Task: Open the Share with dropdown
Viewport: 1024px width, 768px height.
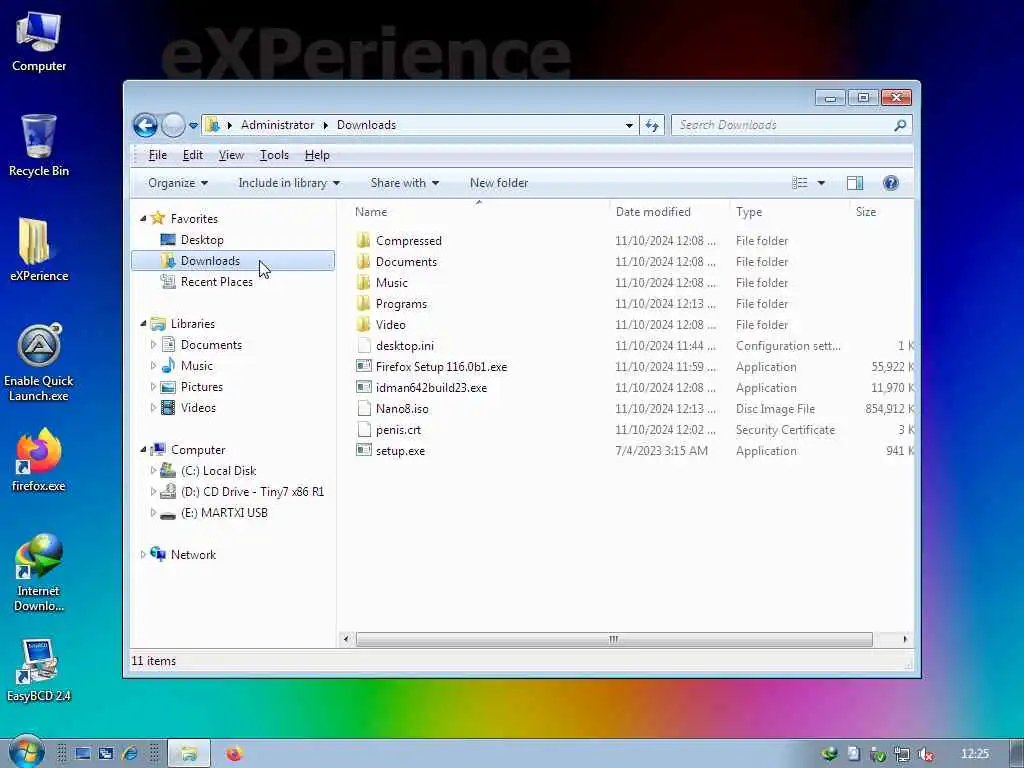Action: pyautogui.click(x=404, y=183)
